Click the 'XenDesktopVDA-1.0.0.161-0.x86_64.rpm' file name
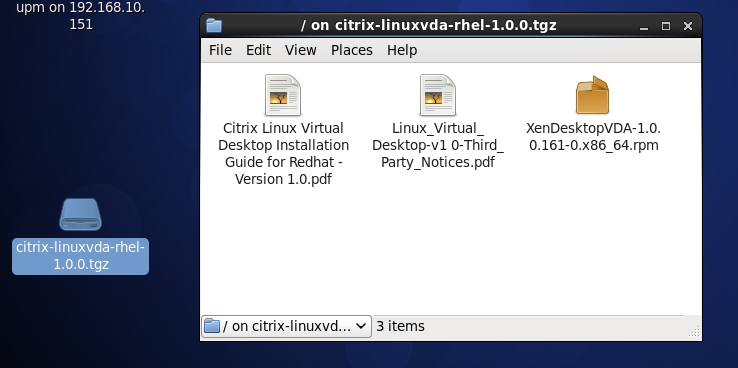Screen dimensions: 738x368 pos(594,137)
